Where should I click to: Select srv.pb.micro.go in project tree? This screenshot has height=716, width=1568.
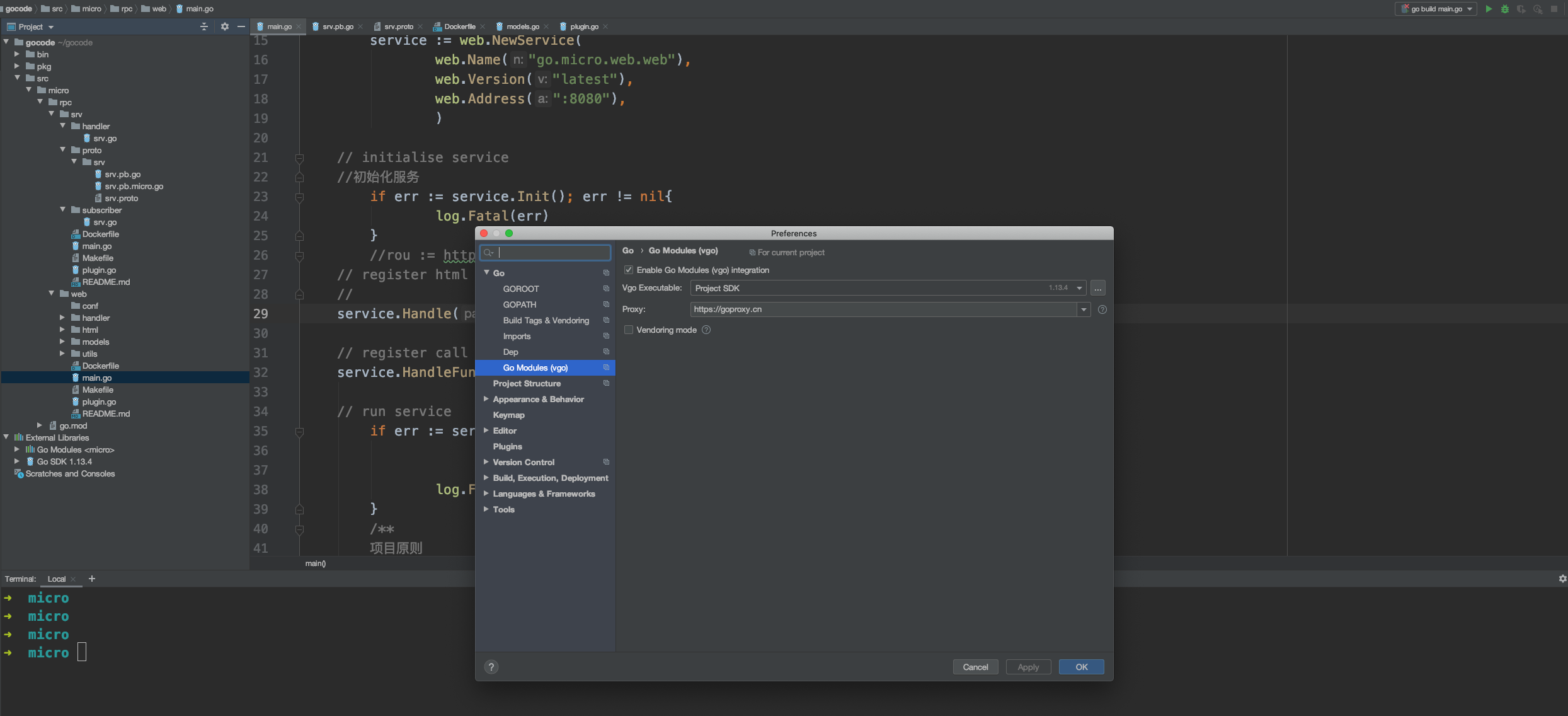(134, 187)
